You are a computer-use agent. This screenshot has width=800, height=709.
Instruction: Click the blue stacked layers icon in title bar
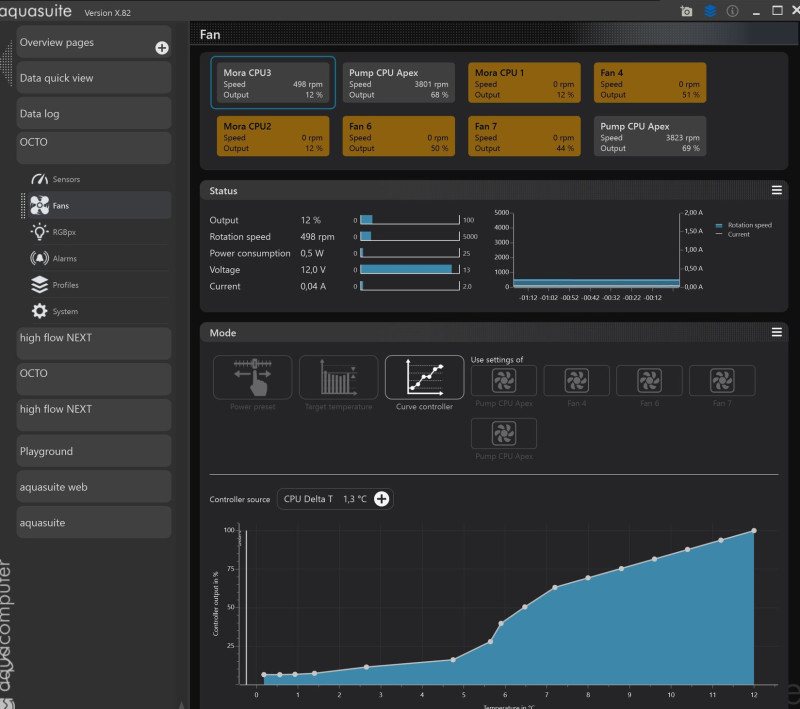(x=710, y=11)
